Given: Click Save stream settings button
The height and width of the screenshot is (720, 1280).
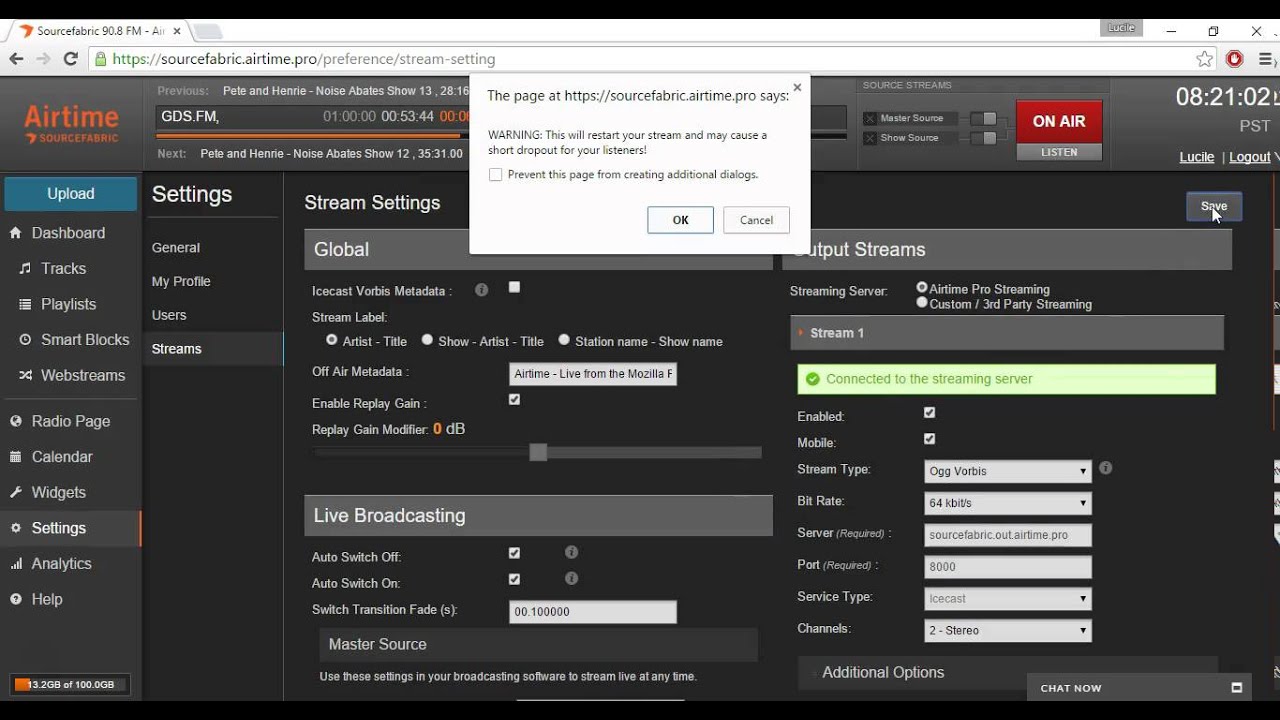Looking at the screenshot, I should [x=1214, y=206].
